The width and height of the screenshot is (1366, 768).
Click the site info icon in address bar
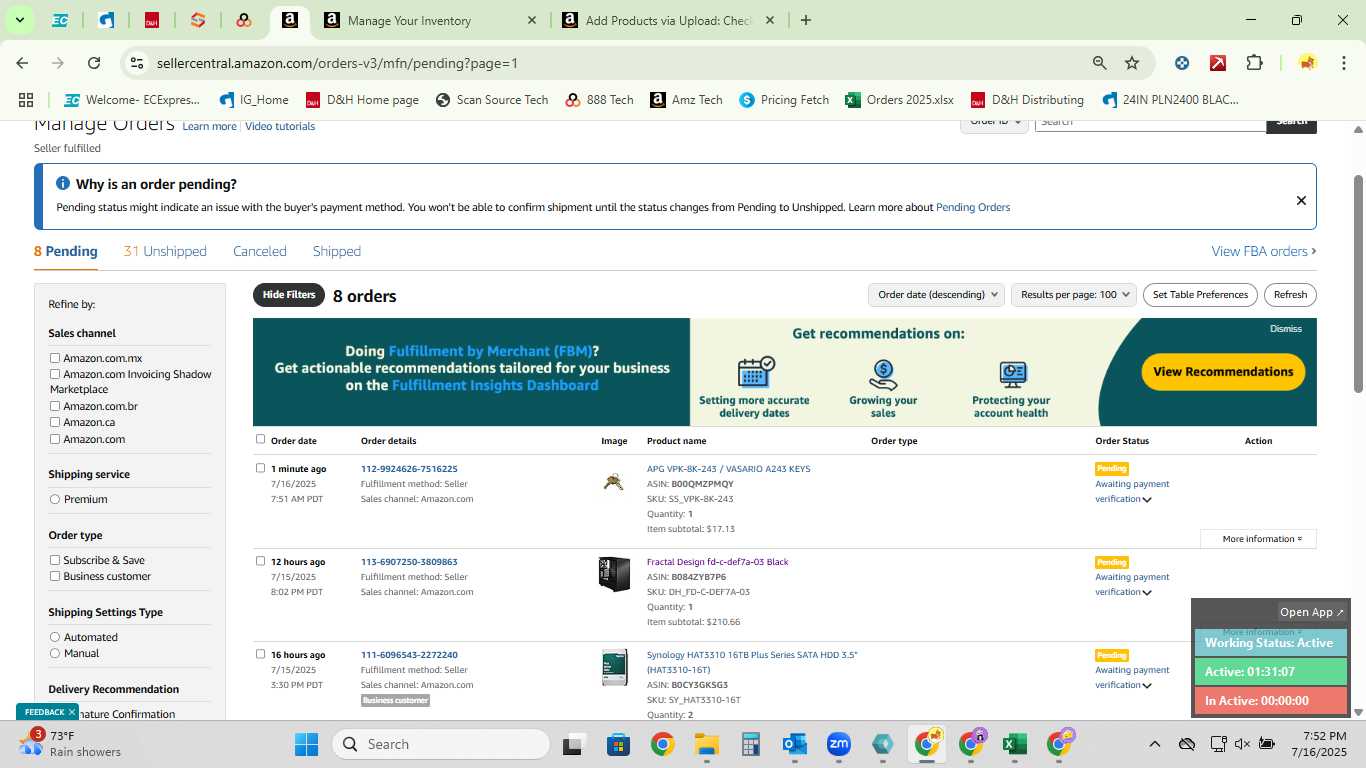(138, 63)
